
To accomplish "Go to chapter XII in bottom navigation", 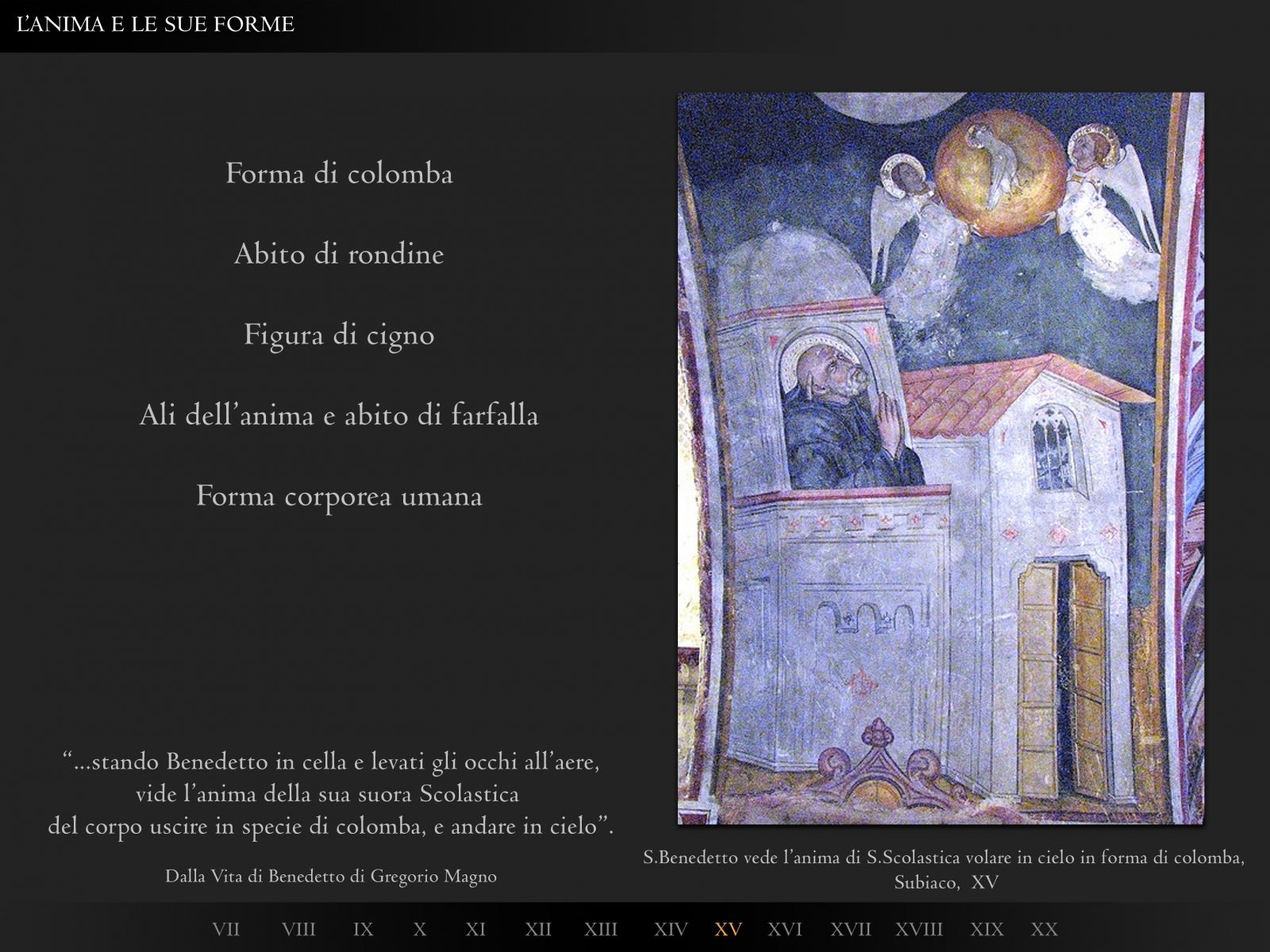I will click(538, 929).
